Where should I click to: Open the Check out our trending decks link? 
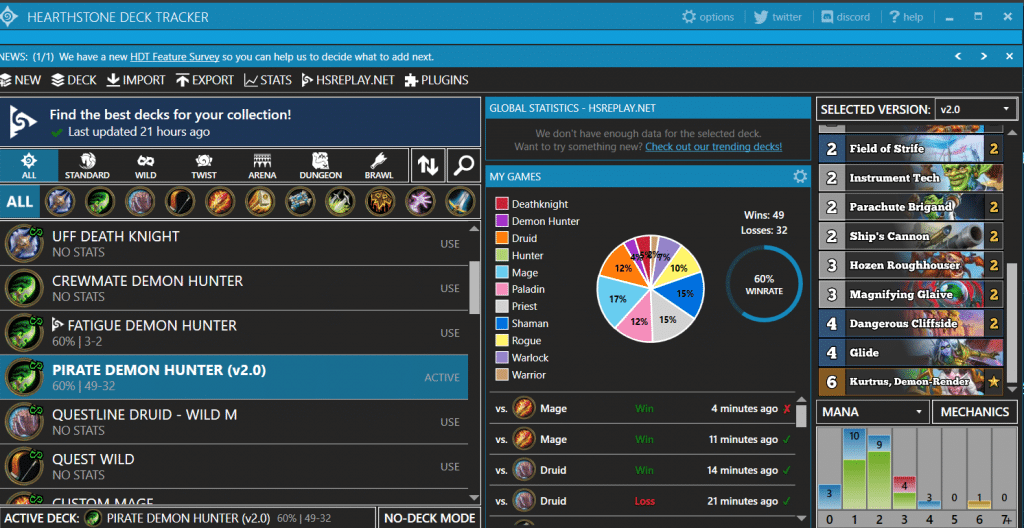click(713, 146)
